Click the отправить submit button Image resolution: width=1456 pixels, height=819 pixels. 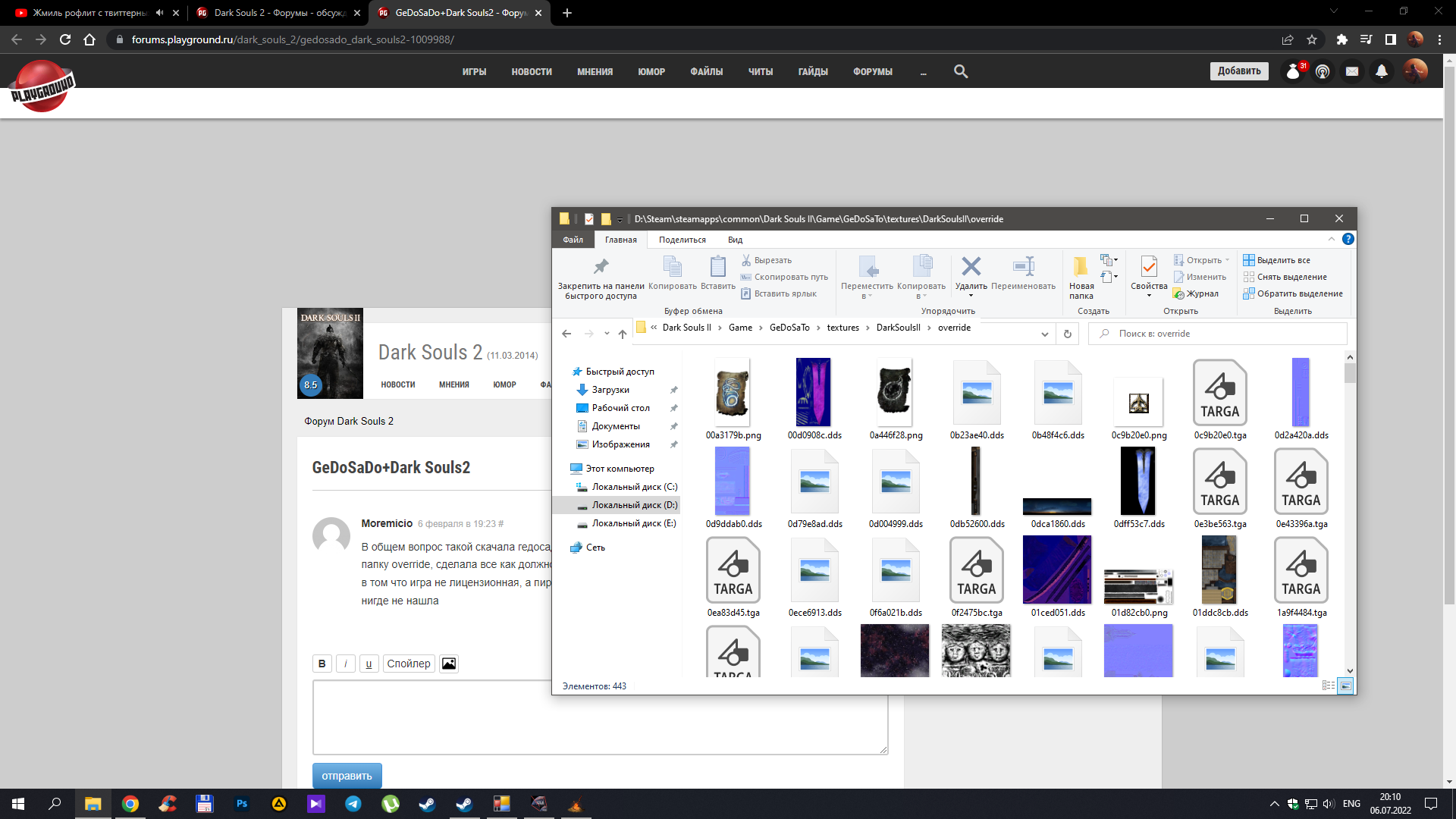pos(347,776)
